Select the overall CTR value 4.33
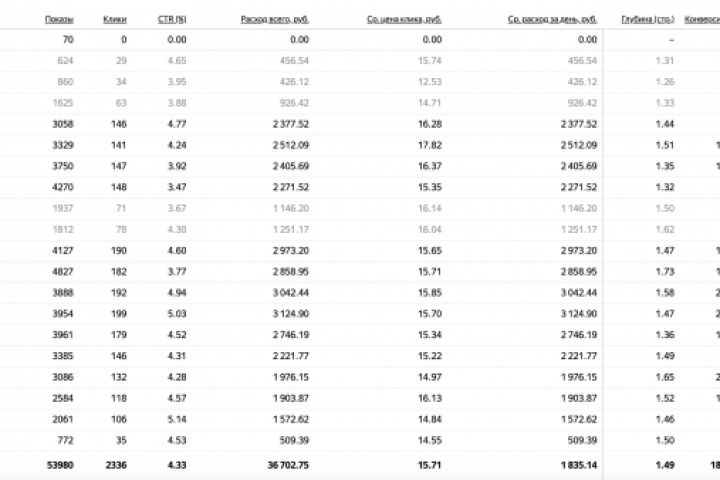The width and height of the screenshot is (720, 480). point(176,464)
